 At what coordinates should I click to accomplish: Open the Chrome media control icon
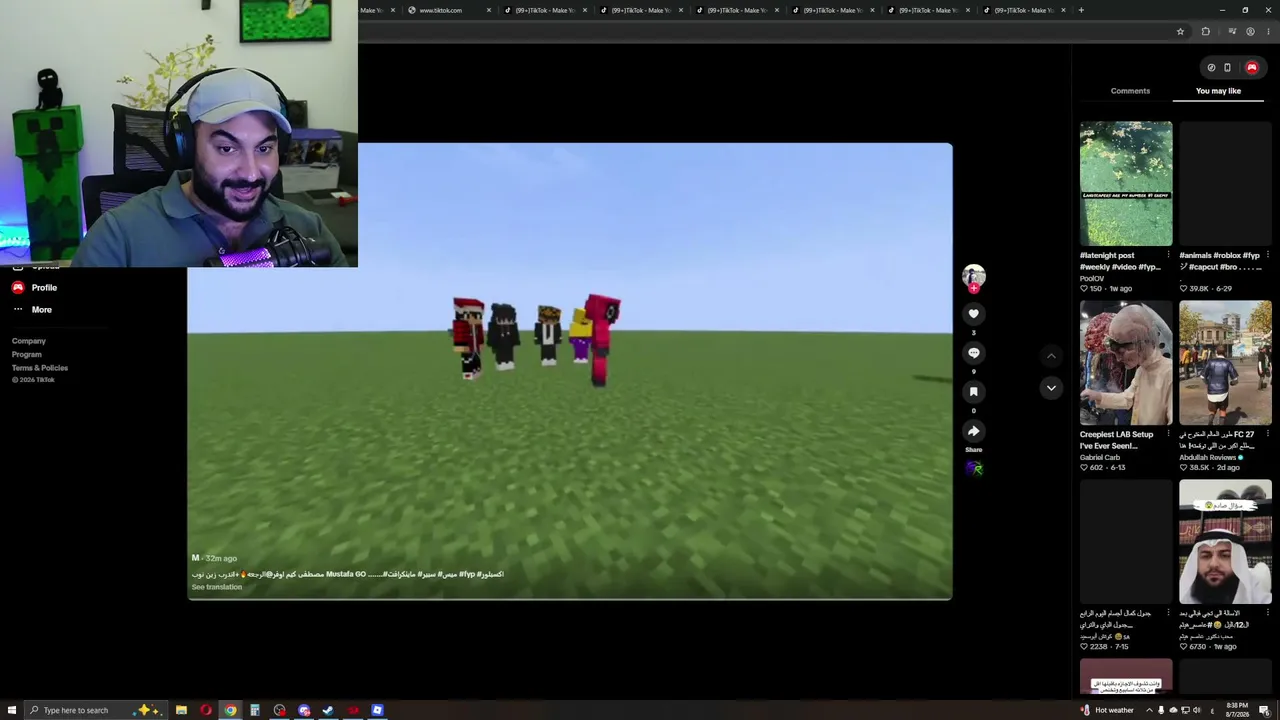(1232, 32)
